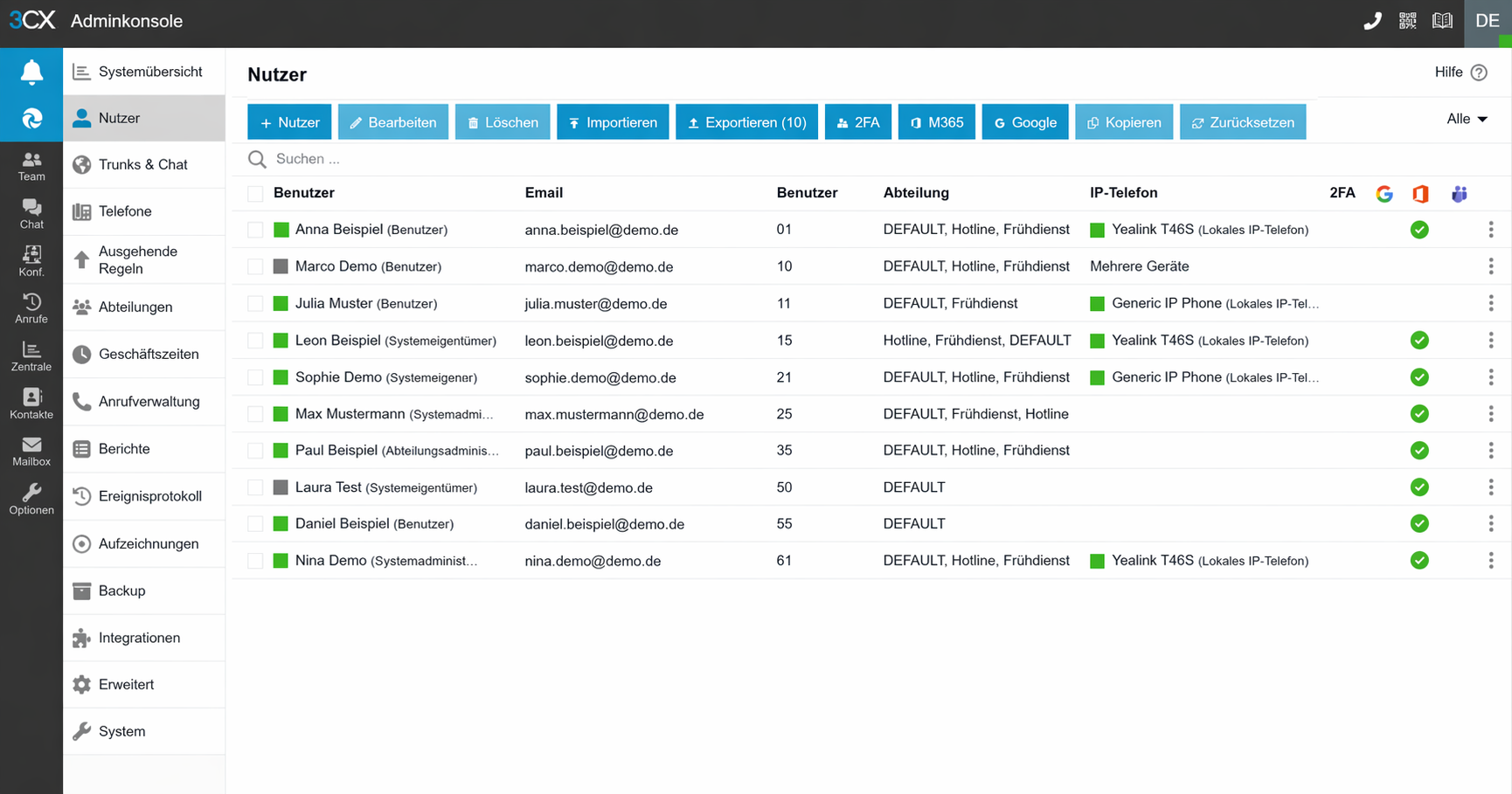Viewport: 1512px width, 794px height.
Task: Click the + Nutzer button
Action: pos(289,122)
